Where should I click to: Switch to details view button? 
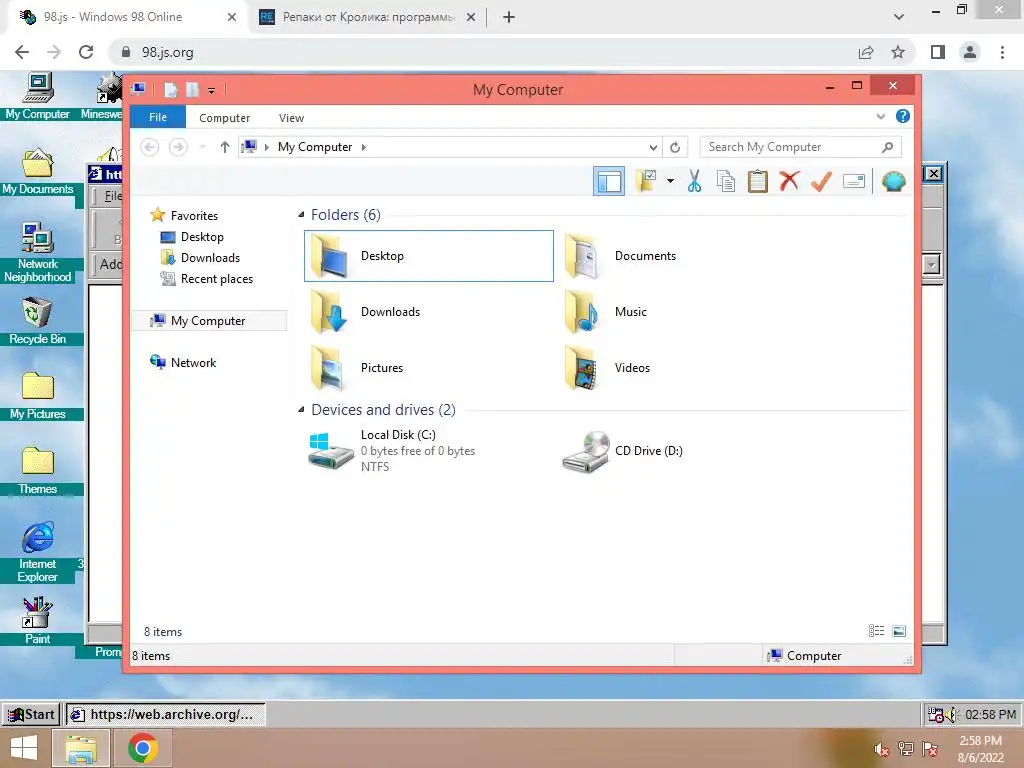point(876,631)
